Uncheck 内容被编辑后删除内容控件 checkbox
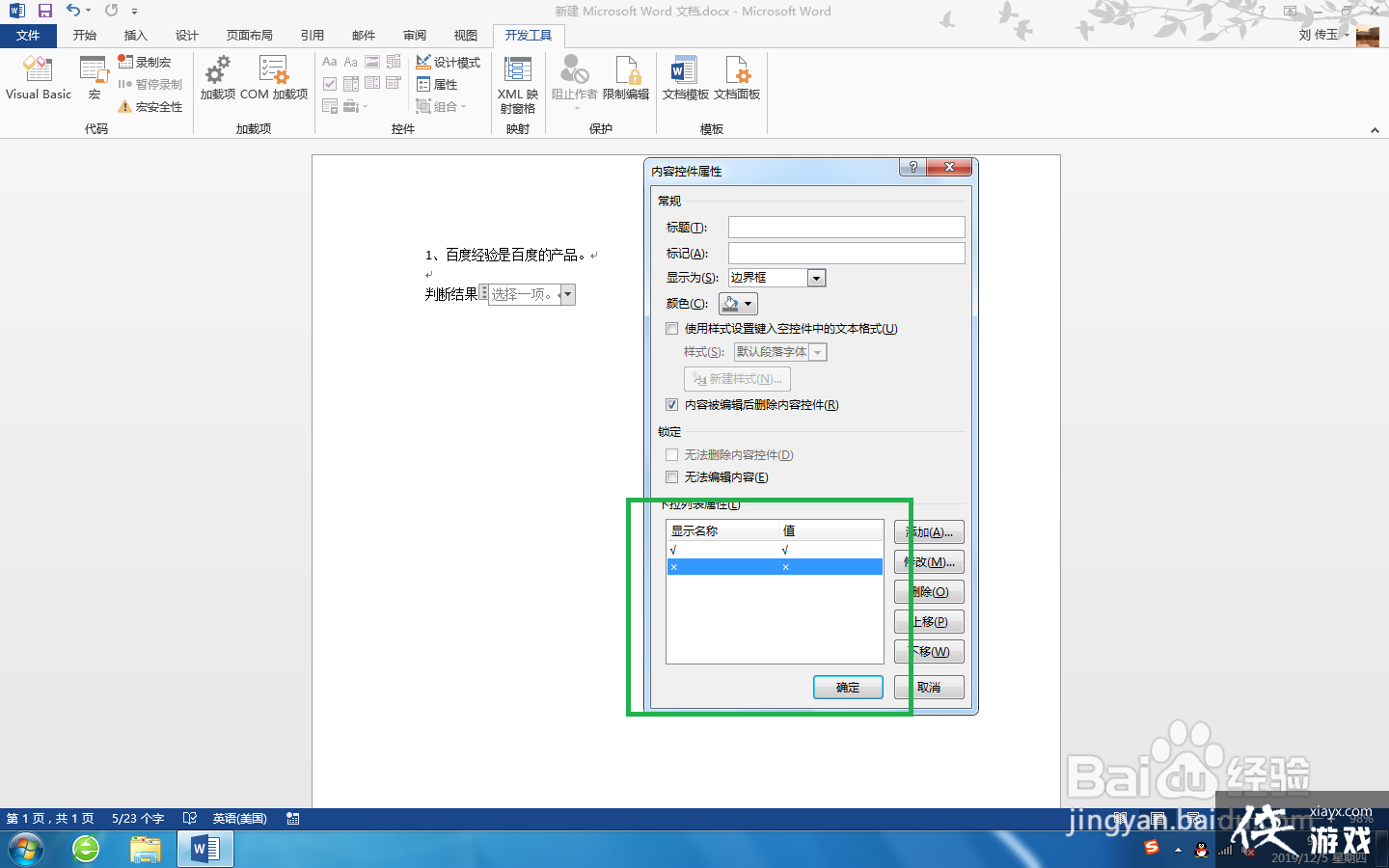 (672, 405)
